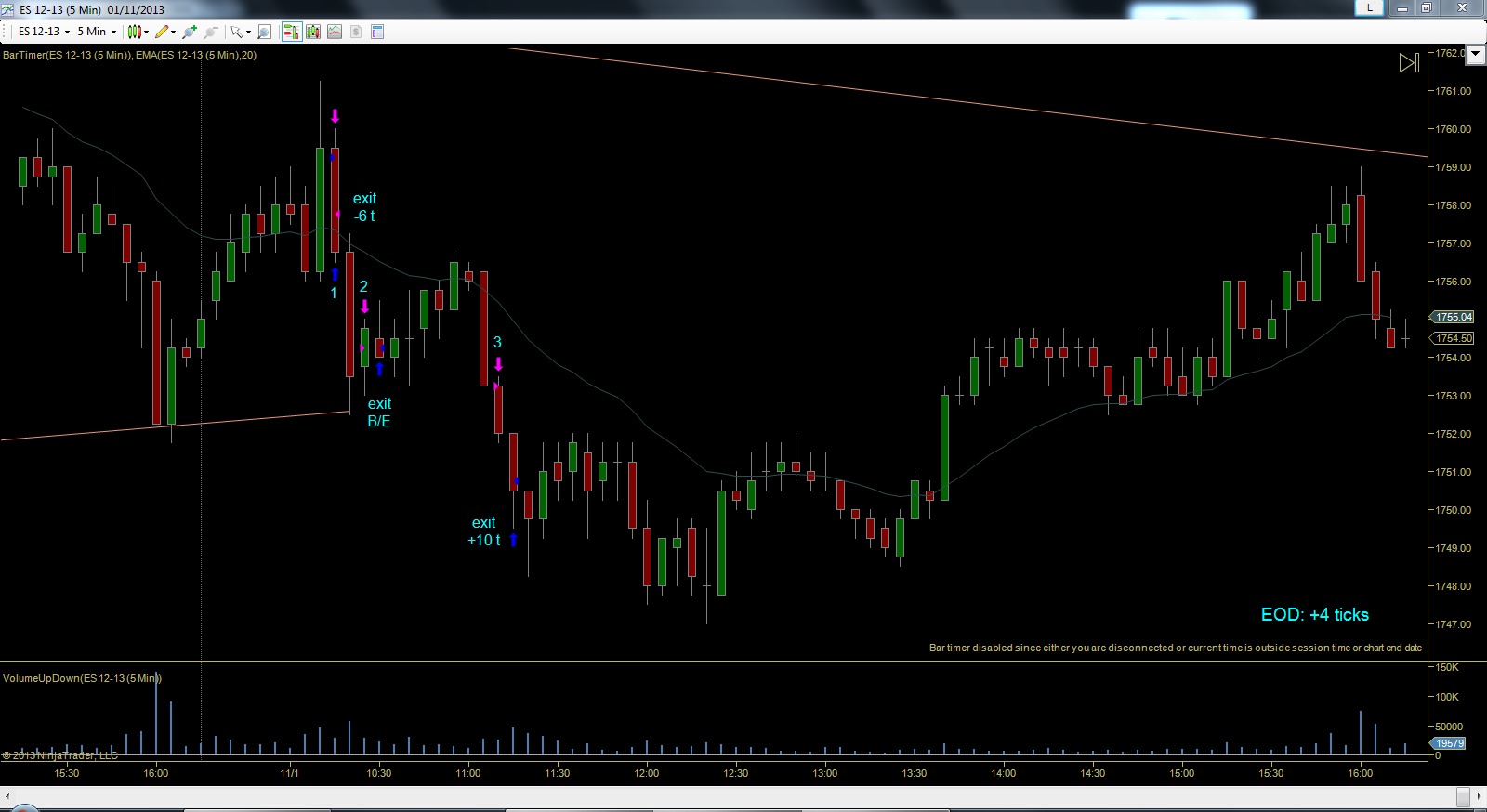Click the 1751.00 price axis label

point(1454,472)
